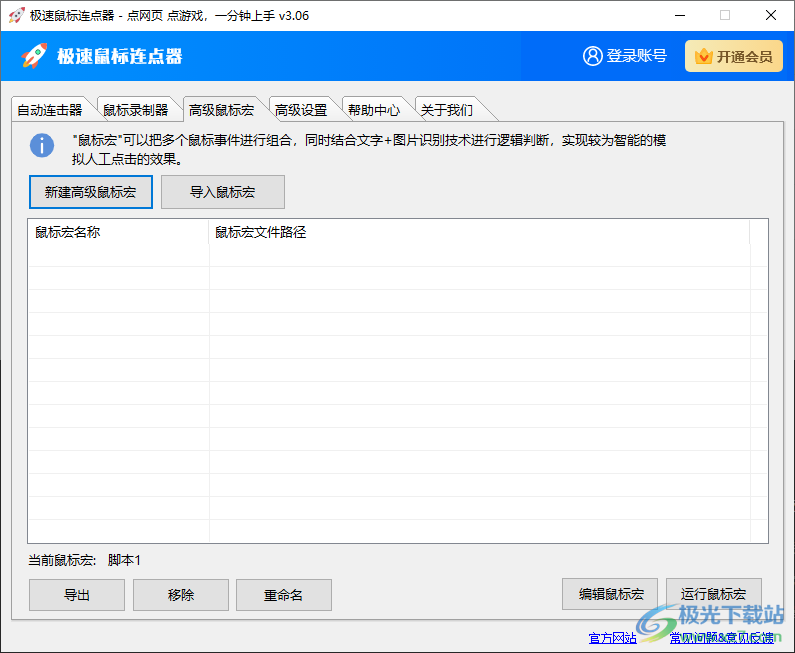Click the blue info icon beside the description
The height and width of the screenshot is (653, 795).
coord(42,146)
